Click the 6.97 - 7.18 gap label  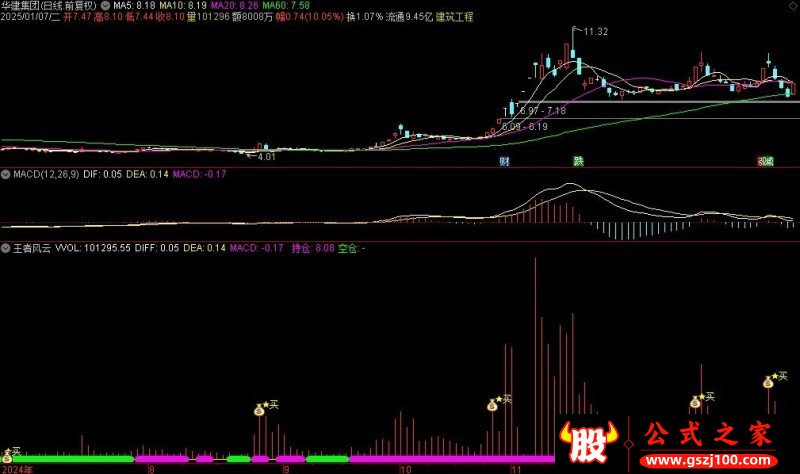tap(543, 111)
